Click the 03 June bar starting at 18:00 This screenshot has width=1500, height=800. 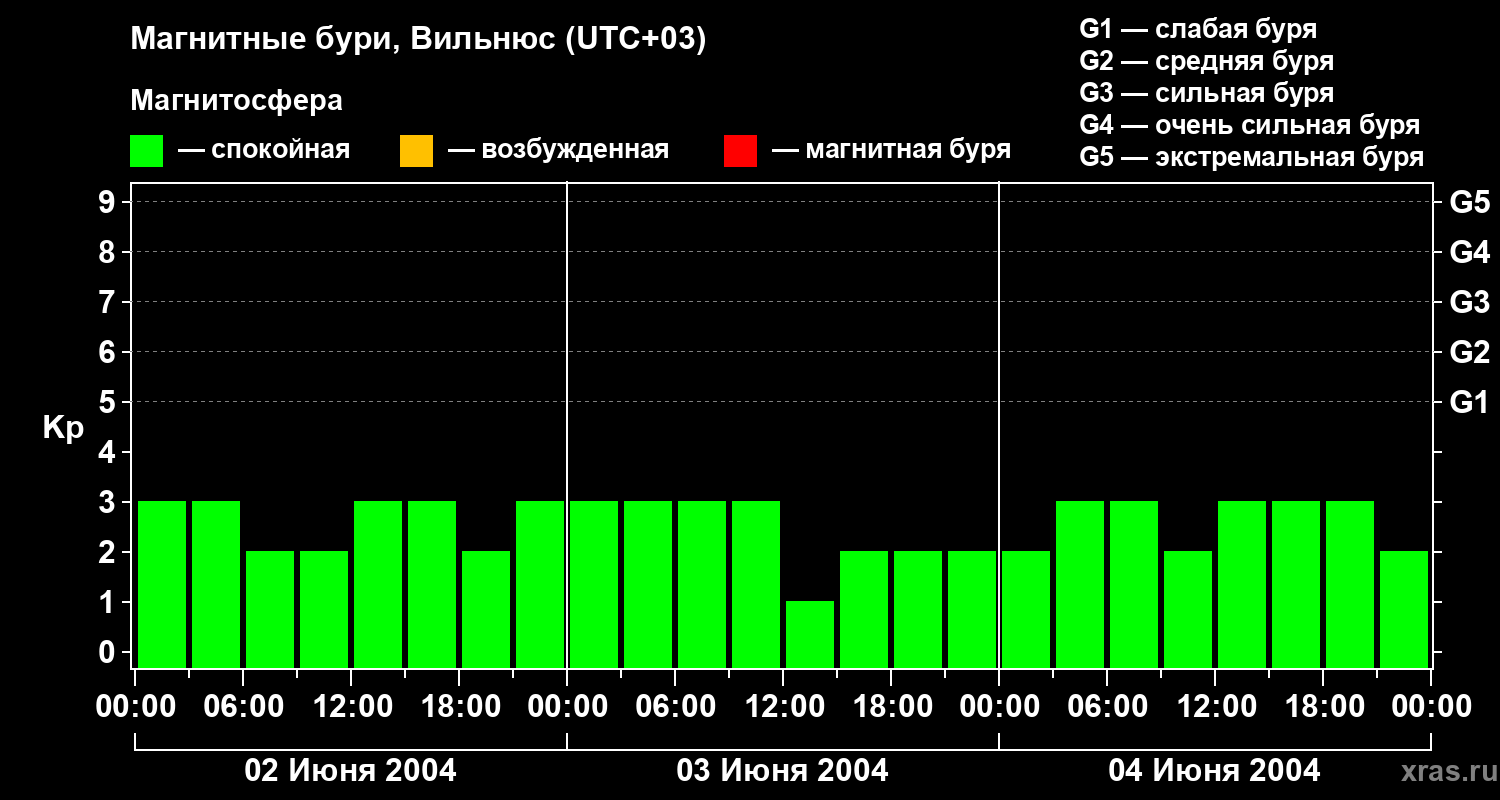(918, 609)
